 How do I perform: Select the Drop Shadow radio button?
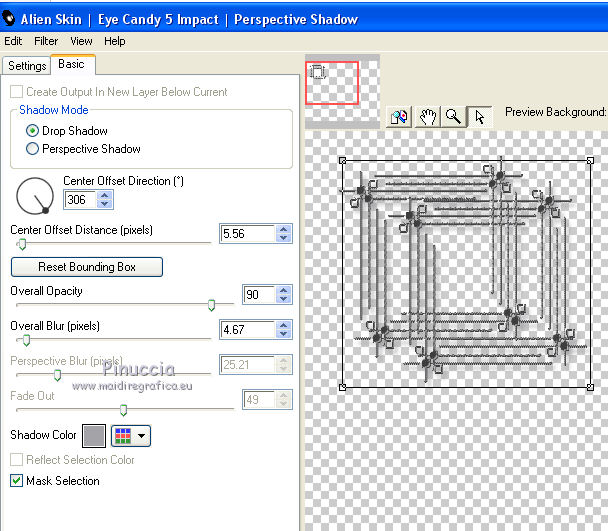32,131
